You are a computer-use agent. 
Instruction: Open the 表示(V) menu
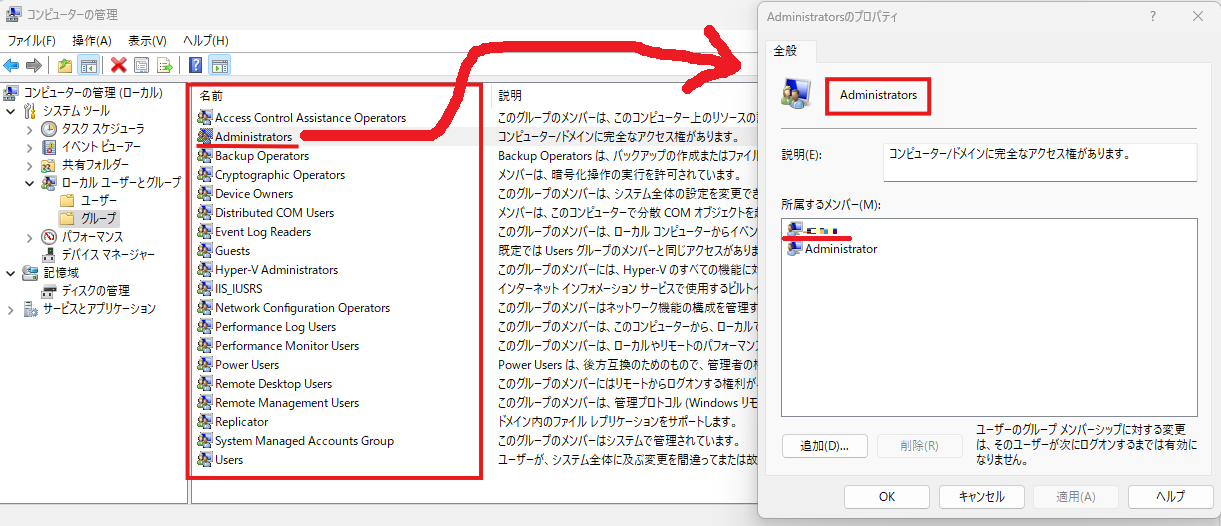pyautogui.click(x=147, y=40)
